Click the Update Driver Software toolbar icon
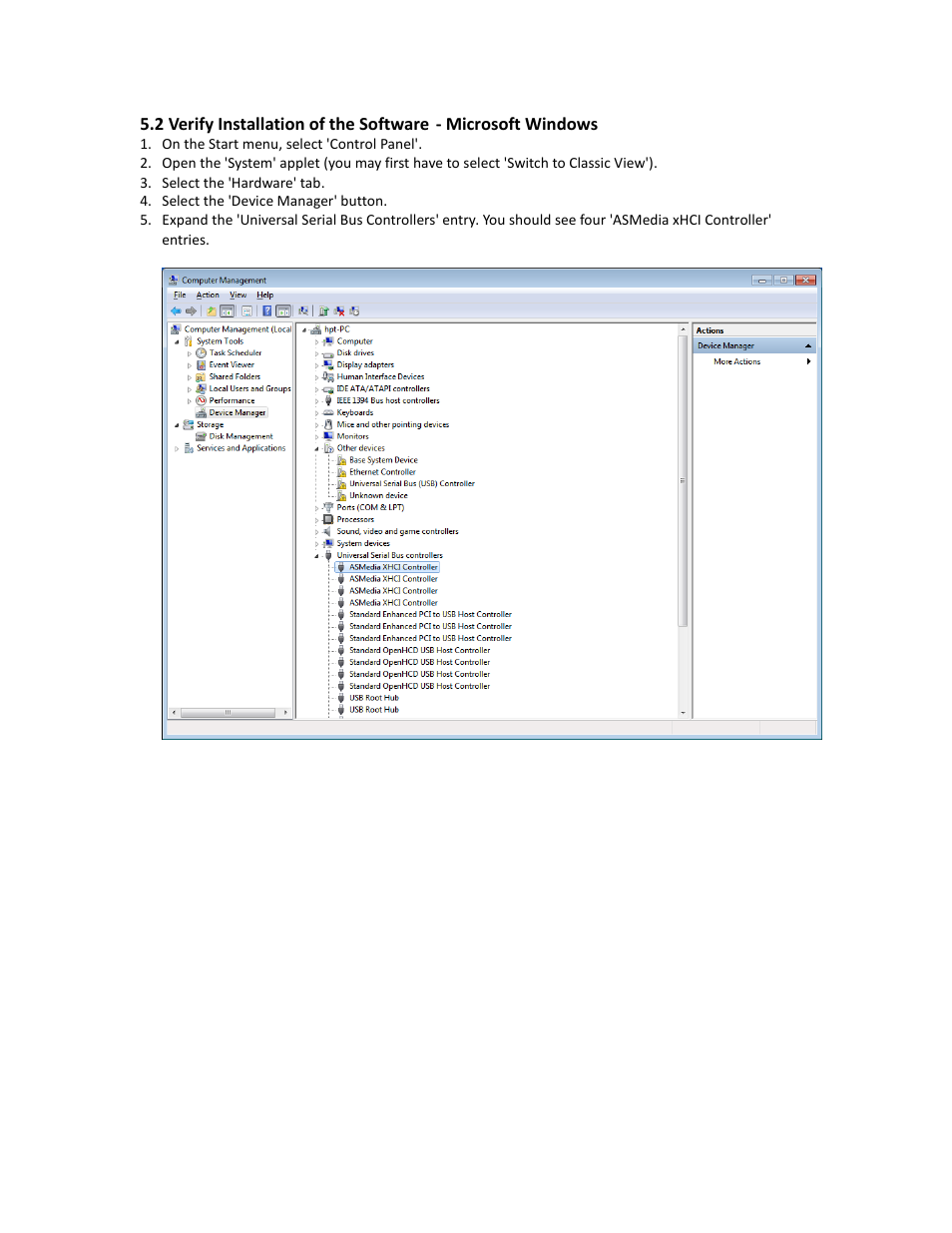 pyautogui.click(x=323, y=310)
